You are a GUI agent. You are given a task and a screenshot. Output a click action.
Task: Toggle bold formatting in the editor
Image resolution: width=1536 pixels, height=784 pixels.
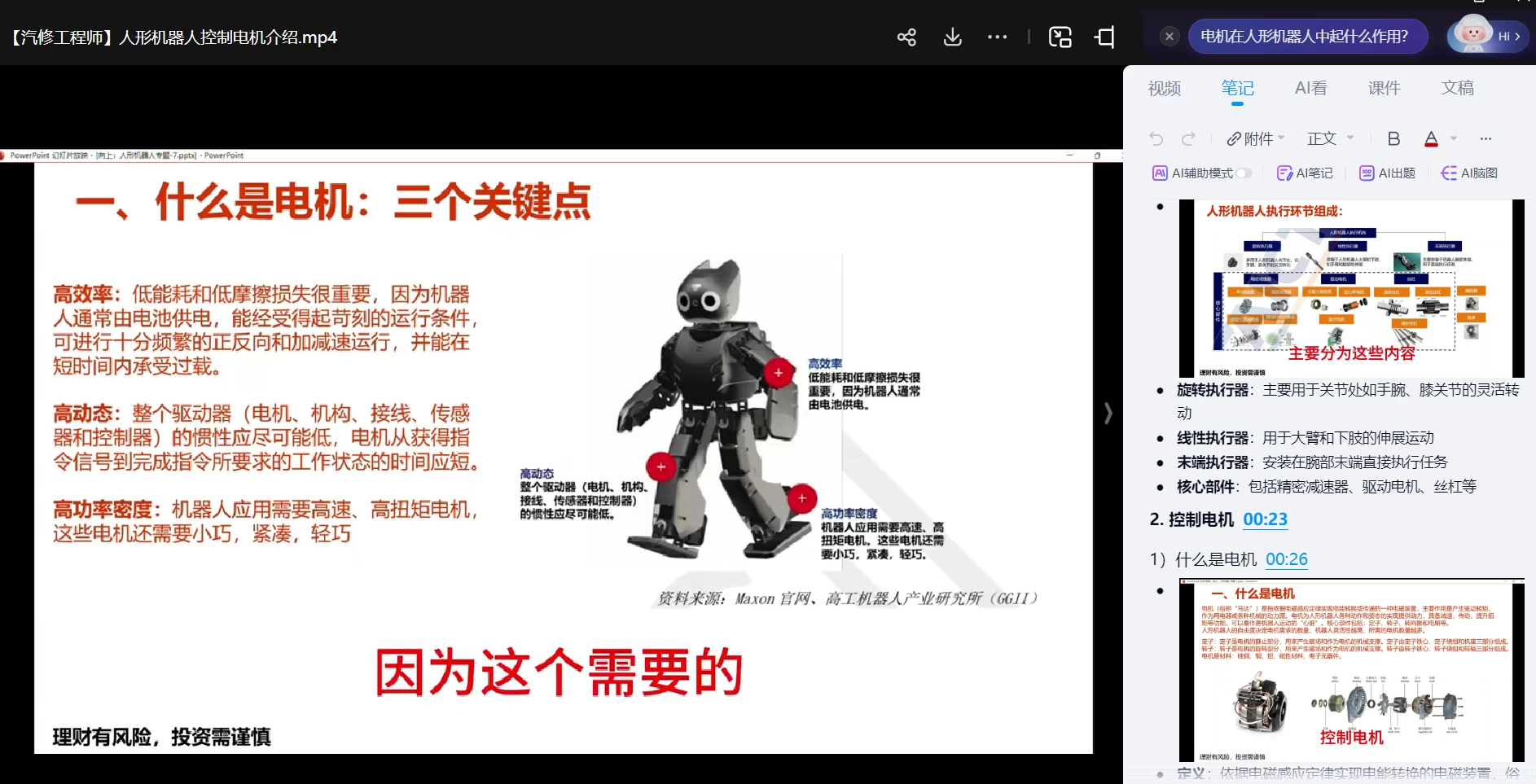(1393, 138)
